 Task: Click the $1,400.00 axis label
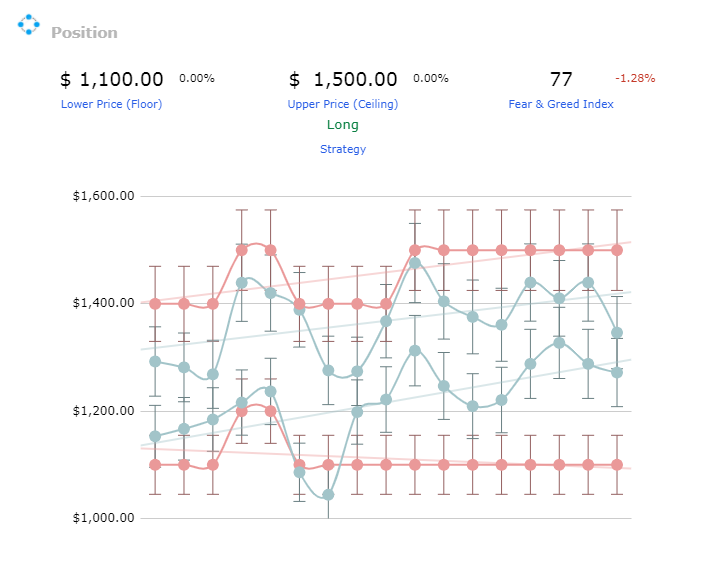[104, 303]
